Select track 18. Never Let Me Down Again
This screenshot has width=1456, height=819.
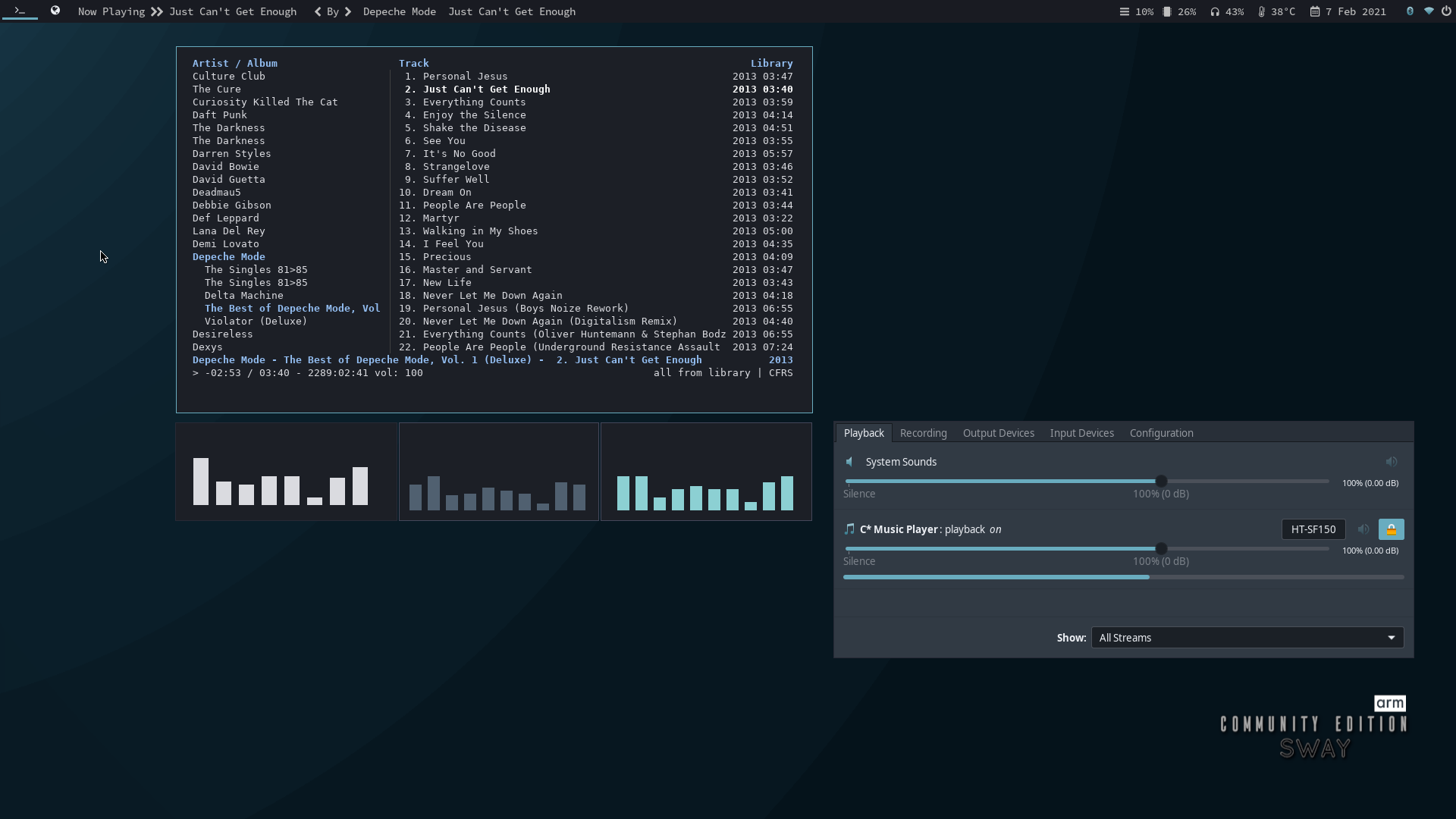click(x=596, y=296)
